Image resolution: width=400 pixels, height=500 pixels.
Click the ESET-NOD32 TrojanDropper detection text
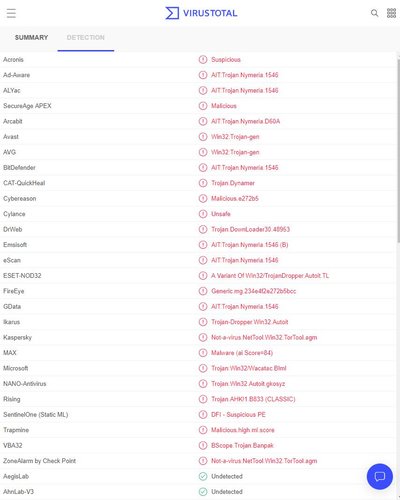[270, 276]
